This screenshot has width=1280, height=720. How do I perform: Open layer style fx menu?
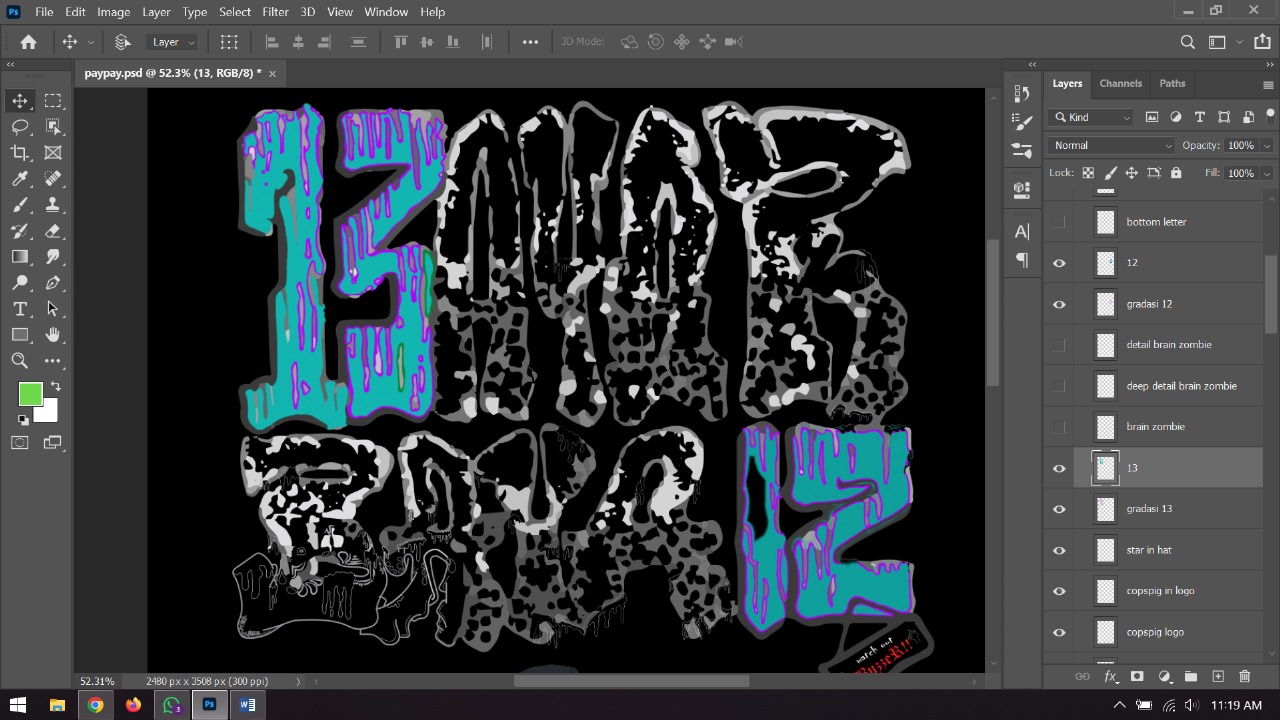(x=1110, y=677)
